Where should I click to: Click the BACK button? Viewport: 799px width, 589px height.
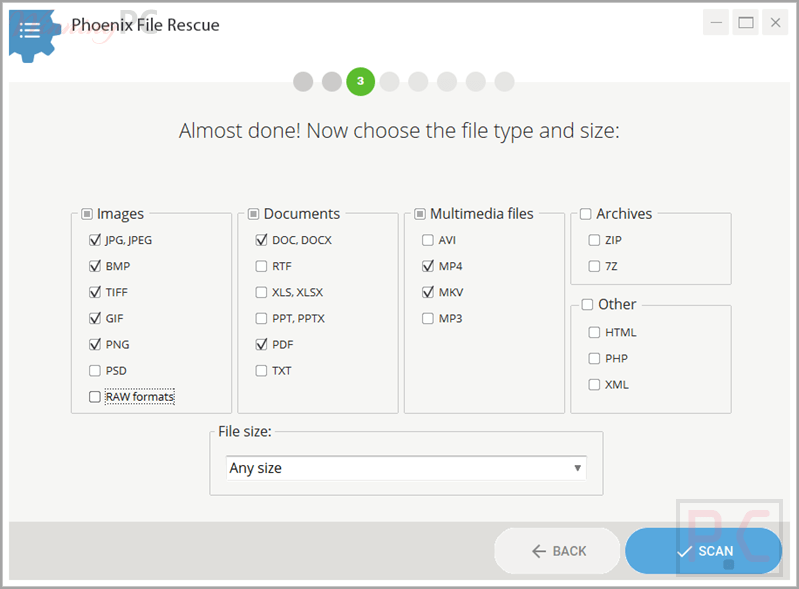(x=557, y=551)
